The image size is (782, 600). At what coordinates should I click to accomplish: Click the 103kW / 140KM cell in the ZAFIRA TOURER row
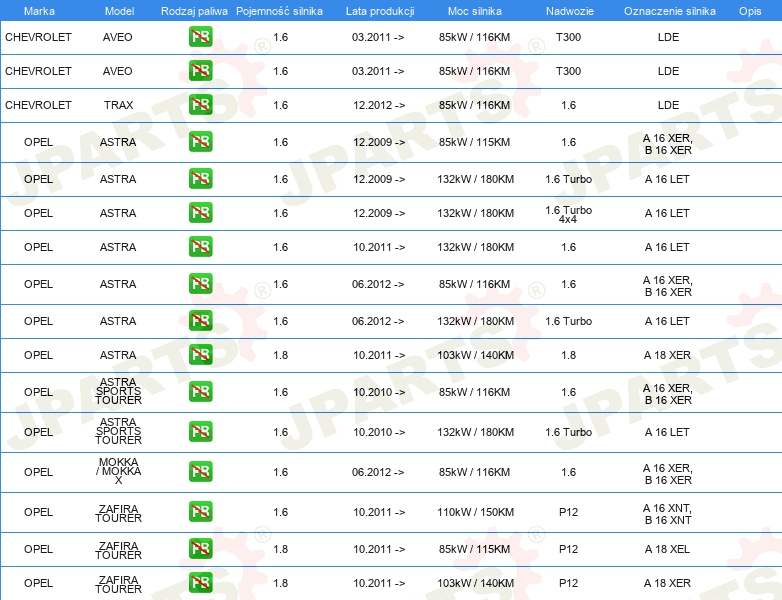475,583
